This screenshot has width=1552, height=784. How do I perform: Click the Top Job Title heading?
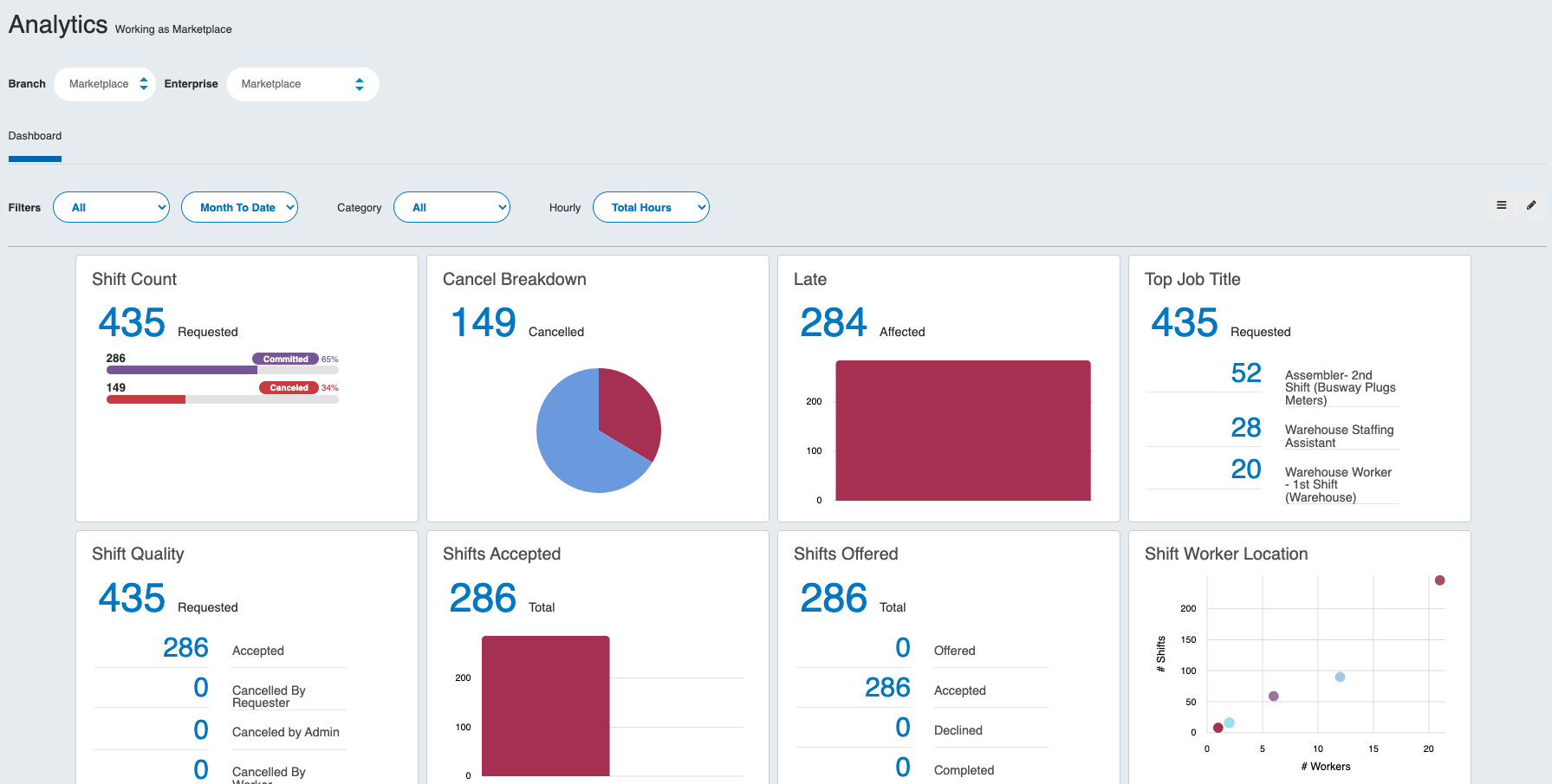(x=1192, y=279)
